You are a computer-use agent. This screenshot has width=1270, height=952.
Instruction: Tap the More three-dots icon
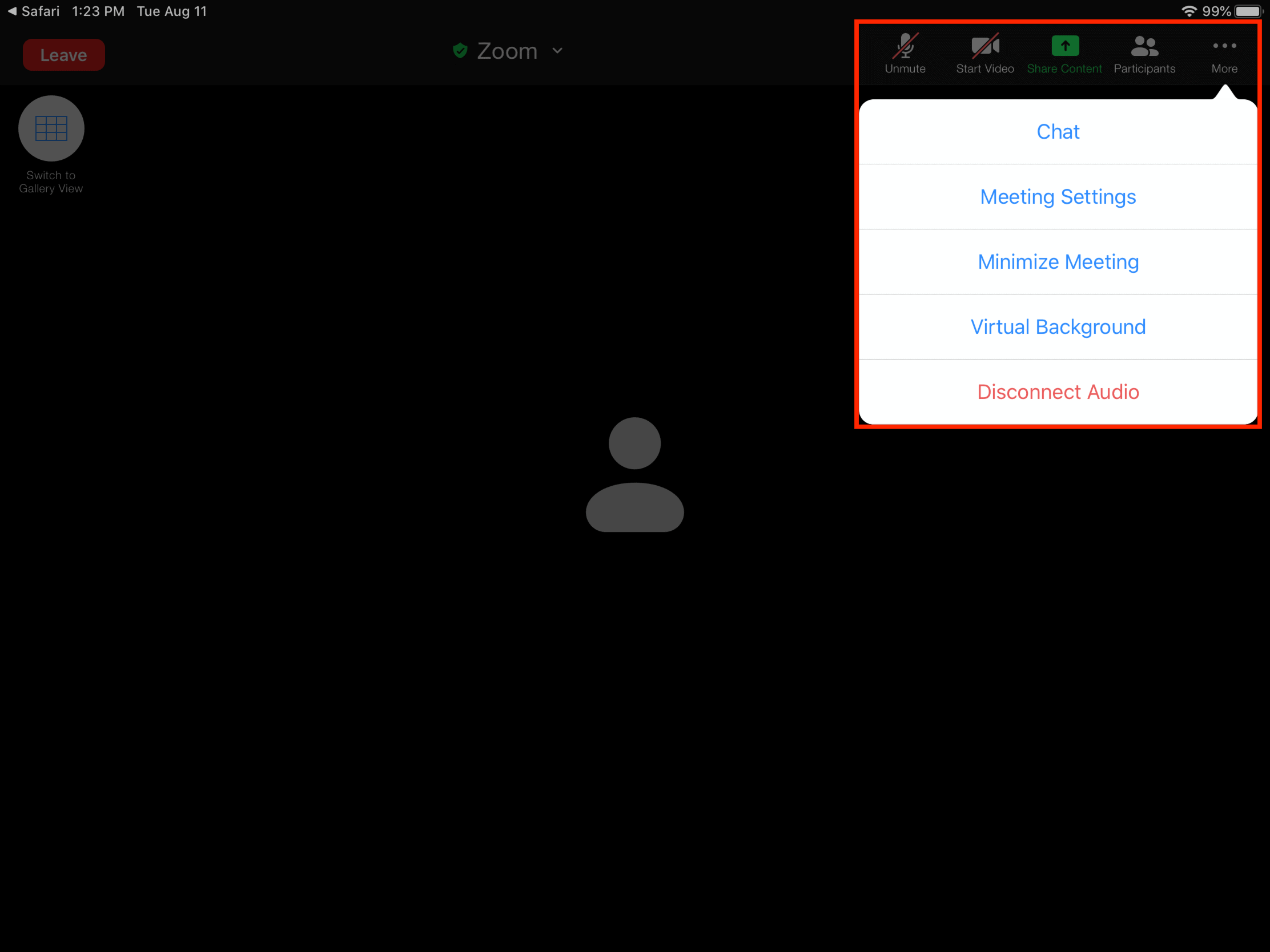(x=1224, y=46)
